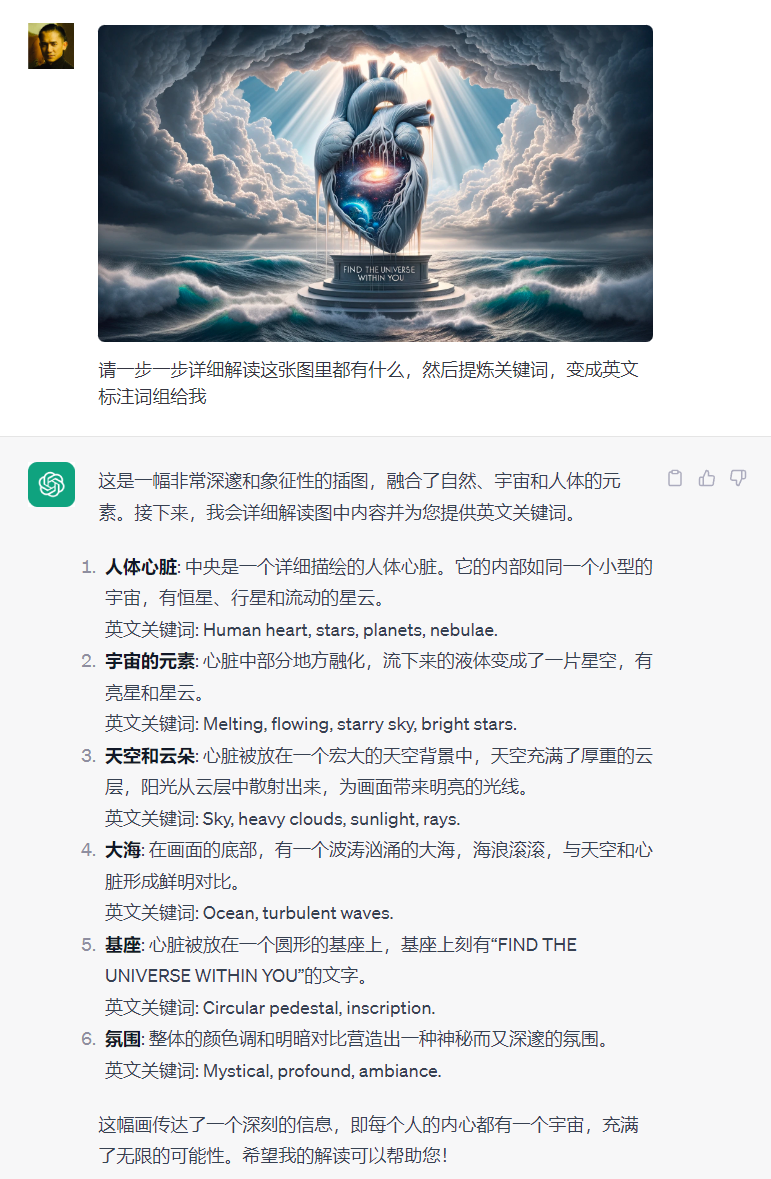Click the keywords line Circular pedestal, inscription
771x1179 pixels.
[270, 1008]
